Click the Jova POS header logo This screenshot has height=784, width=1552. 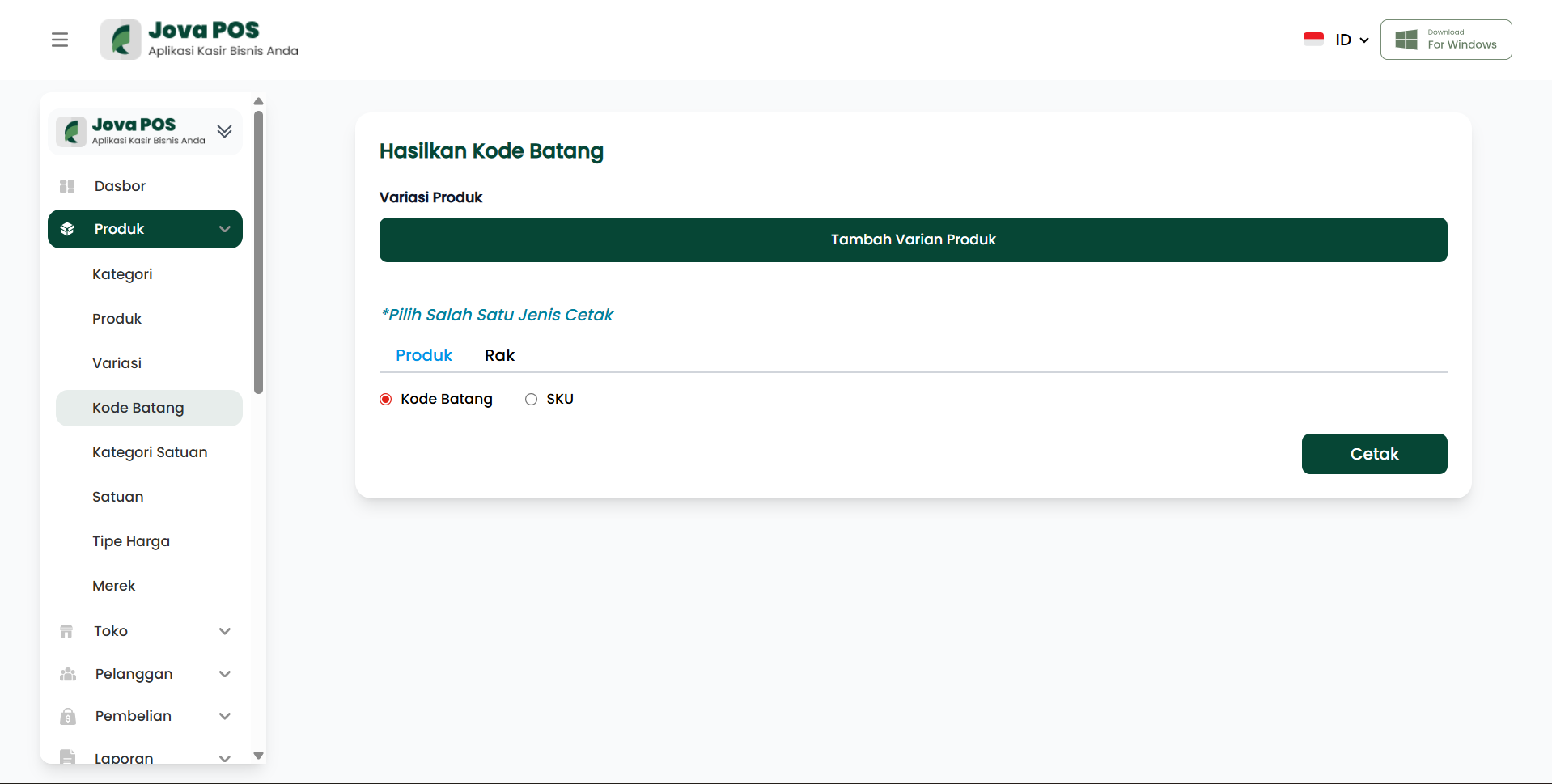click(200, 40)
